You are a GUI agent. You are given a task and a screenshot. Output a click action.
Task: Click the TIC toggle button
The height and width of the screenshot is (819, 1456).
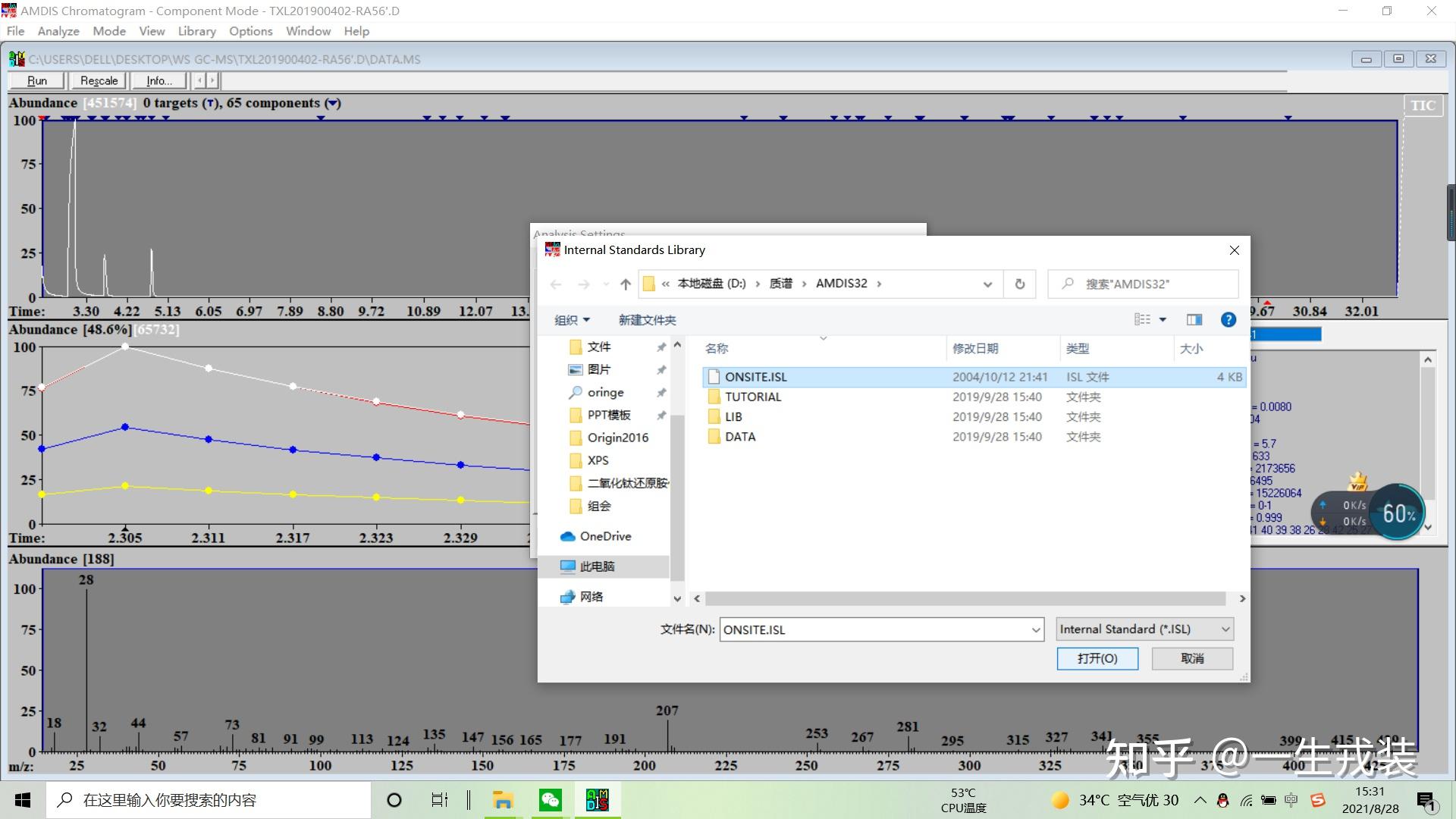point(1423,105)
